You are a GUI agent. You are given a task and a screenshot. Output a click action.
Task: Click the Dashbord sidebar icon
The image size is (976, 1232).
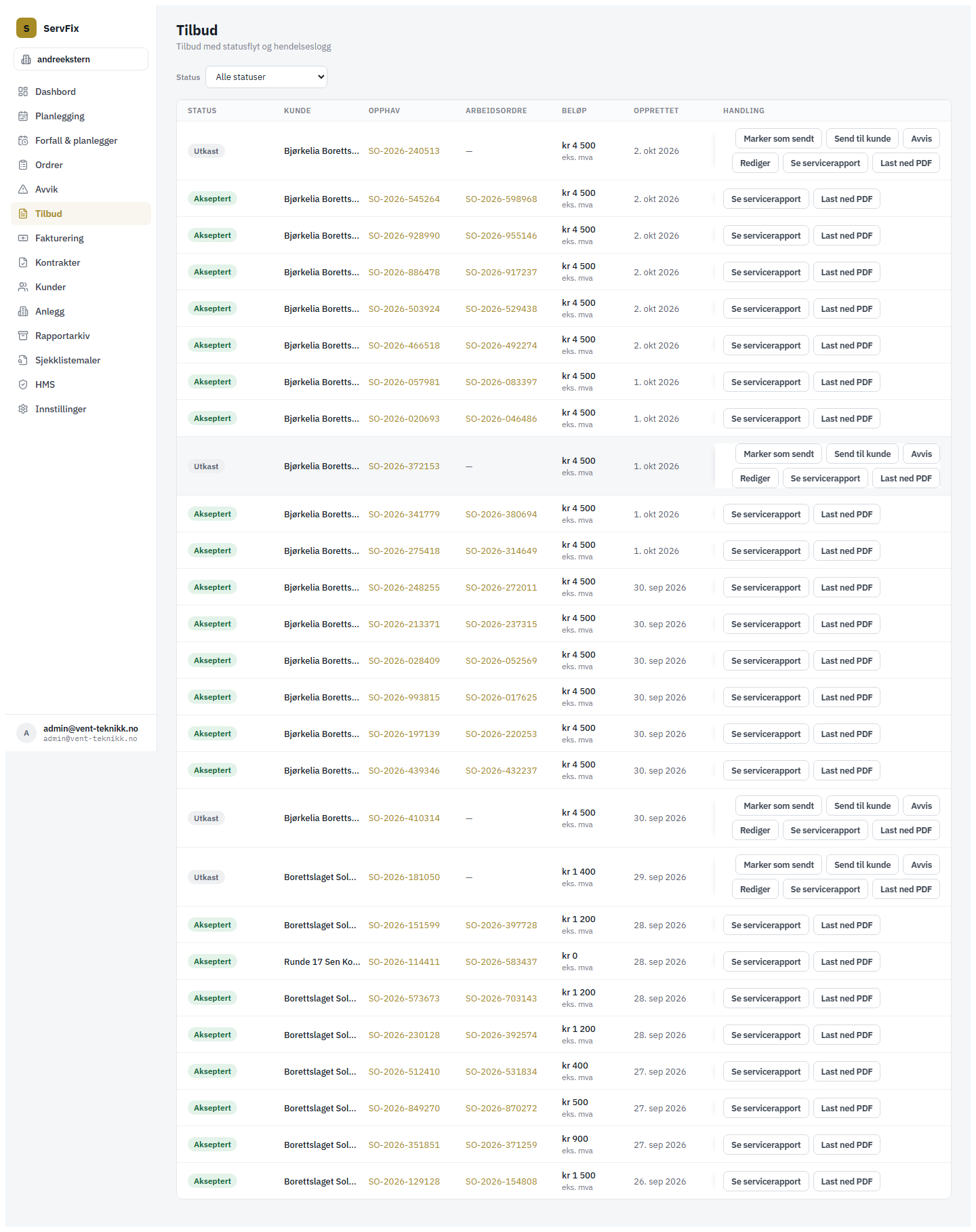(x=23, y=92)
